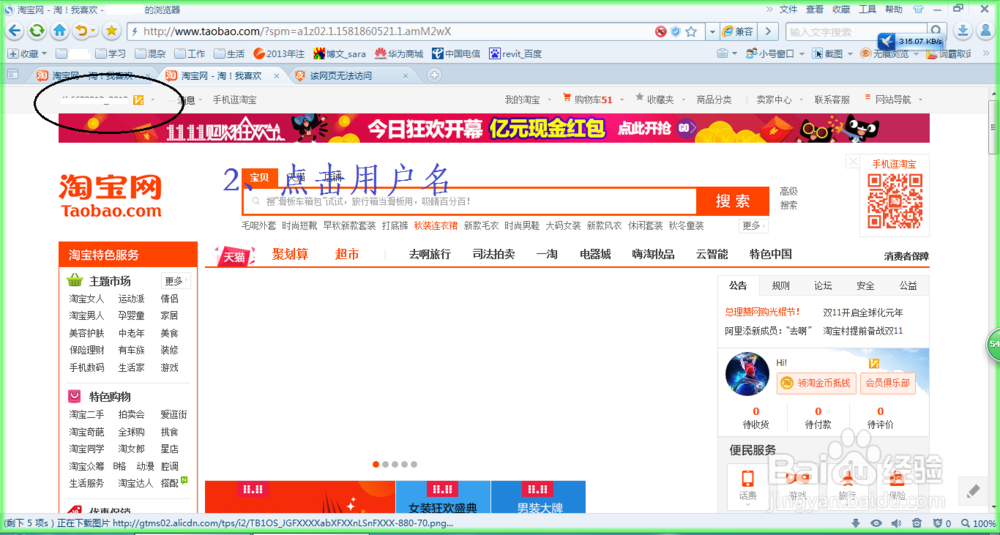Click the Taobao search input field

pyautogui.click(x=469, y=202)
